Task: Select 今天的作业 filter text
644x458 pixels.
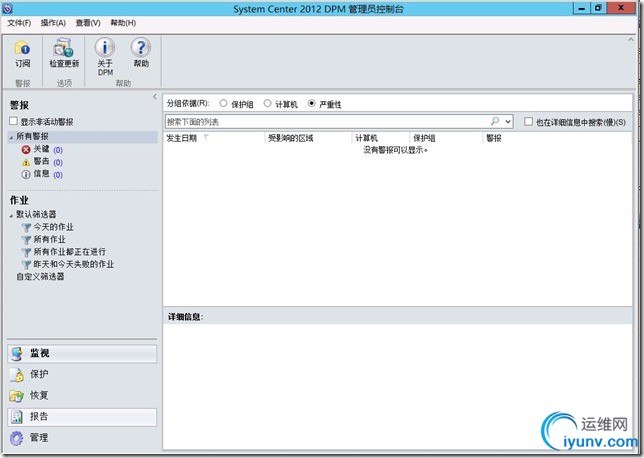Action: coord(53,227)
